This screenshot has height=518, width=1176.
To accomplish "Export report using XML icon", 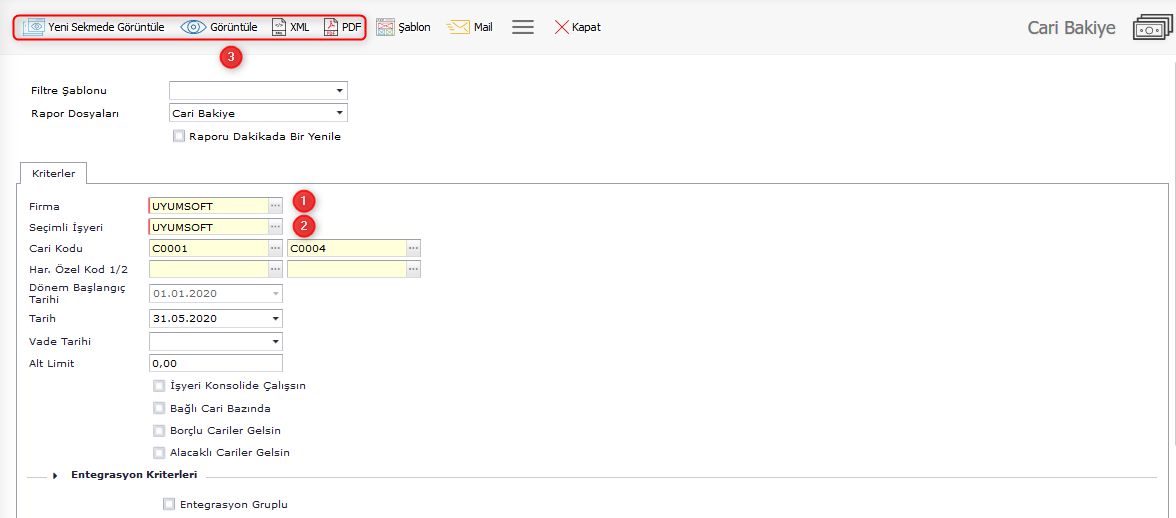I will pos(279,27).
